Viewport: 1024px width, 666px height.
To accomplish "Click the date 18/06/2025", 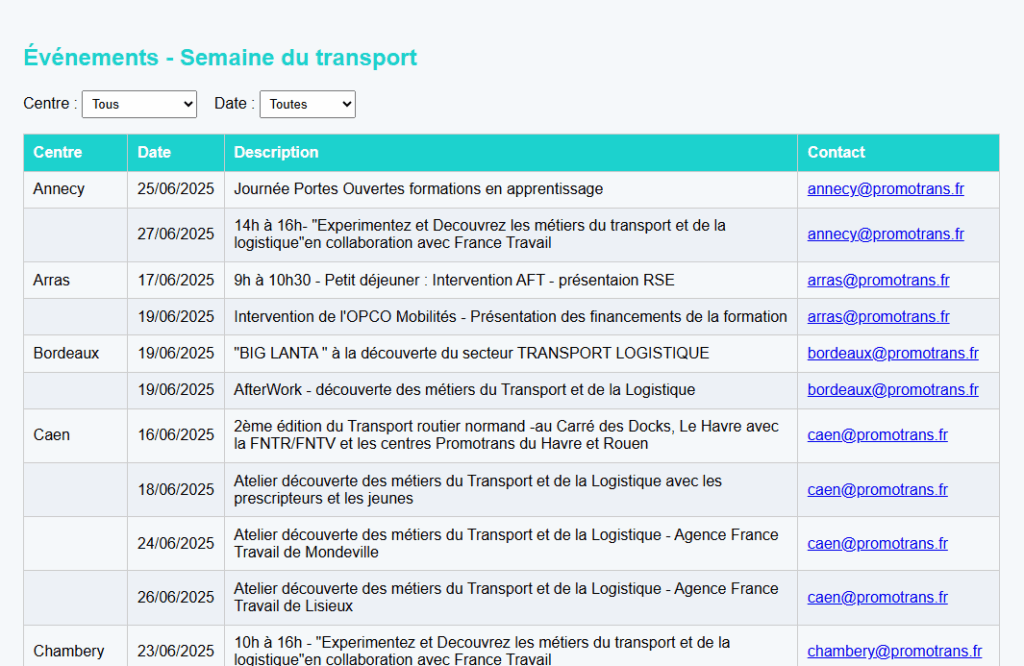I will (x=176, y=490).
